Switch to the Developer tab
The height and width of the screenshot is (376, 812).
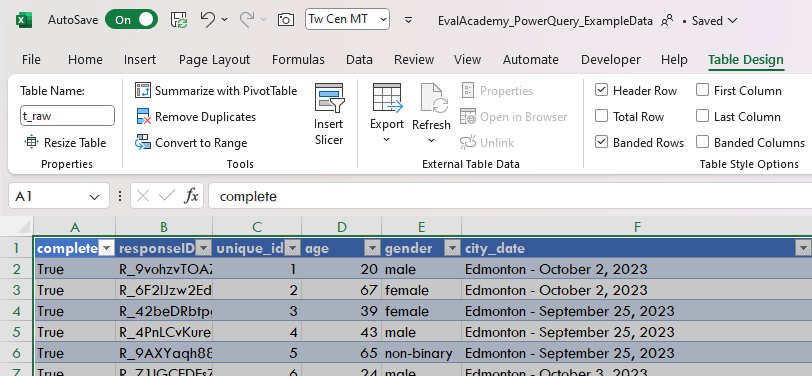tap(611, 60)
